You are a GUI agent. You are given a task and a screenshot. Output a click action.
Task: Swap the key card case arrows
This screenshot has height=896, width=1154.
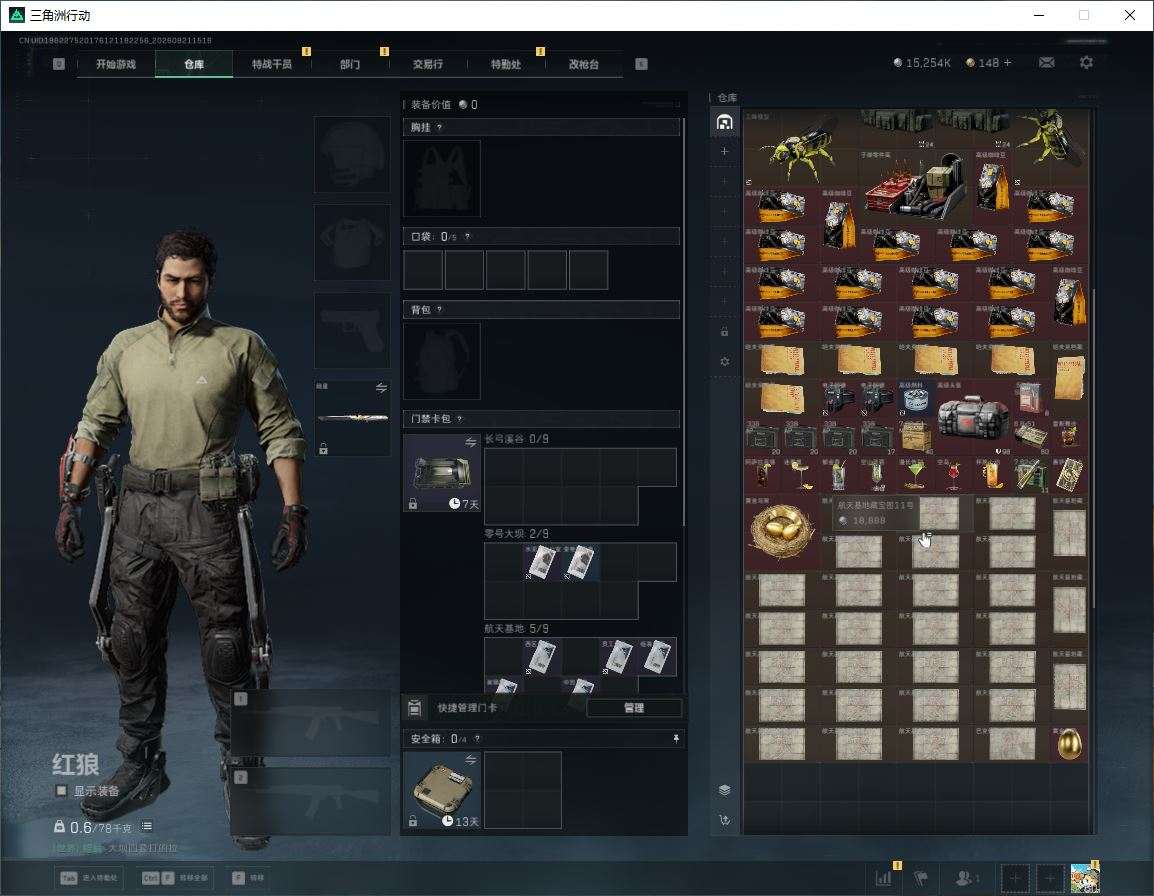point(470,442)
